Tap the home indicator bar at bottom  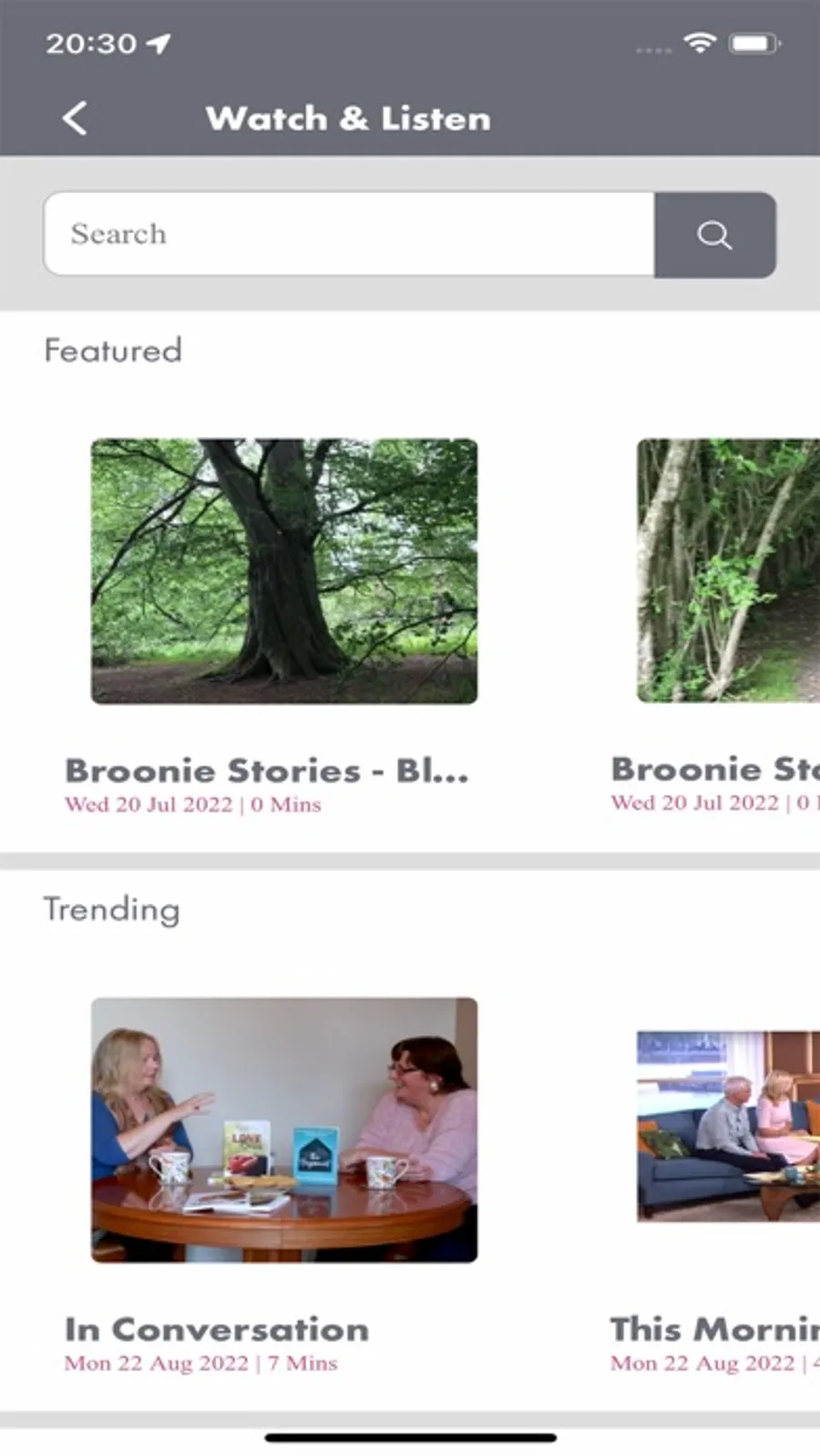point(411,1438)
